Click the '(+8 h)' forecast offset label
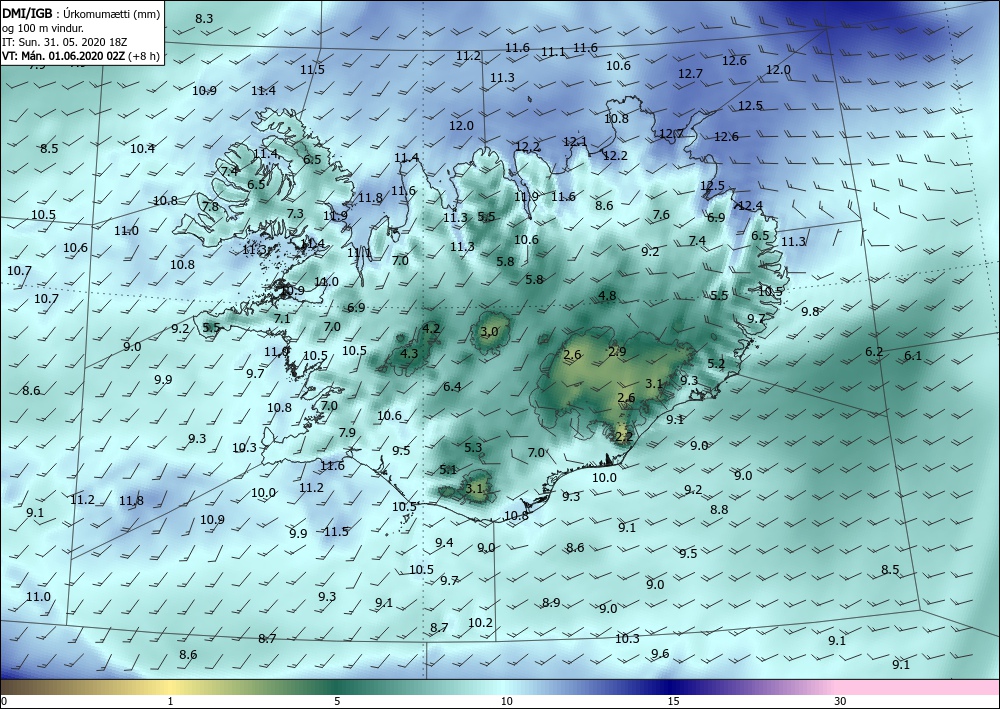The width and height of the screenshot is (1000, 709). pos(143,56)
